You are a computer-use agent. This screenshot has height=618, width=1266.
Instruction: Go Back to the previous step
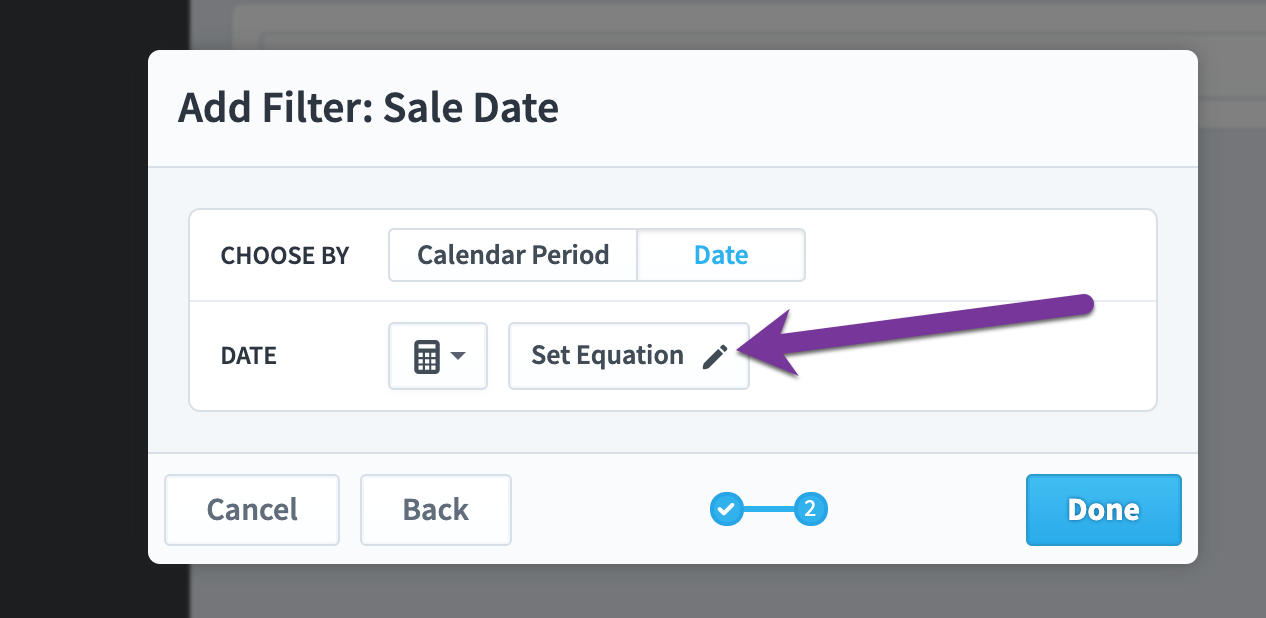point(436,510)
